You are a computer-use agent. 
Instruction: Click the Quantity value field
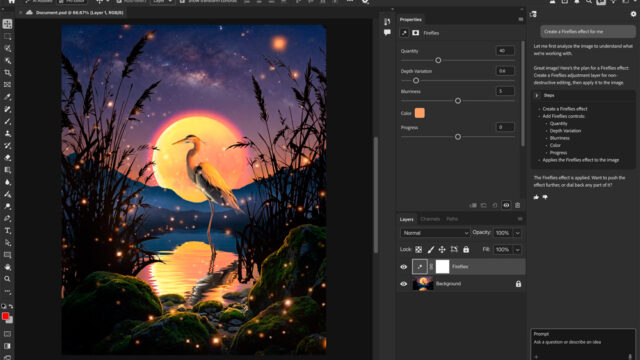tap(504, 51)
